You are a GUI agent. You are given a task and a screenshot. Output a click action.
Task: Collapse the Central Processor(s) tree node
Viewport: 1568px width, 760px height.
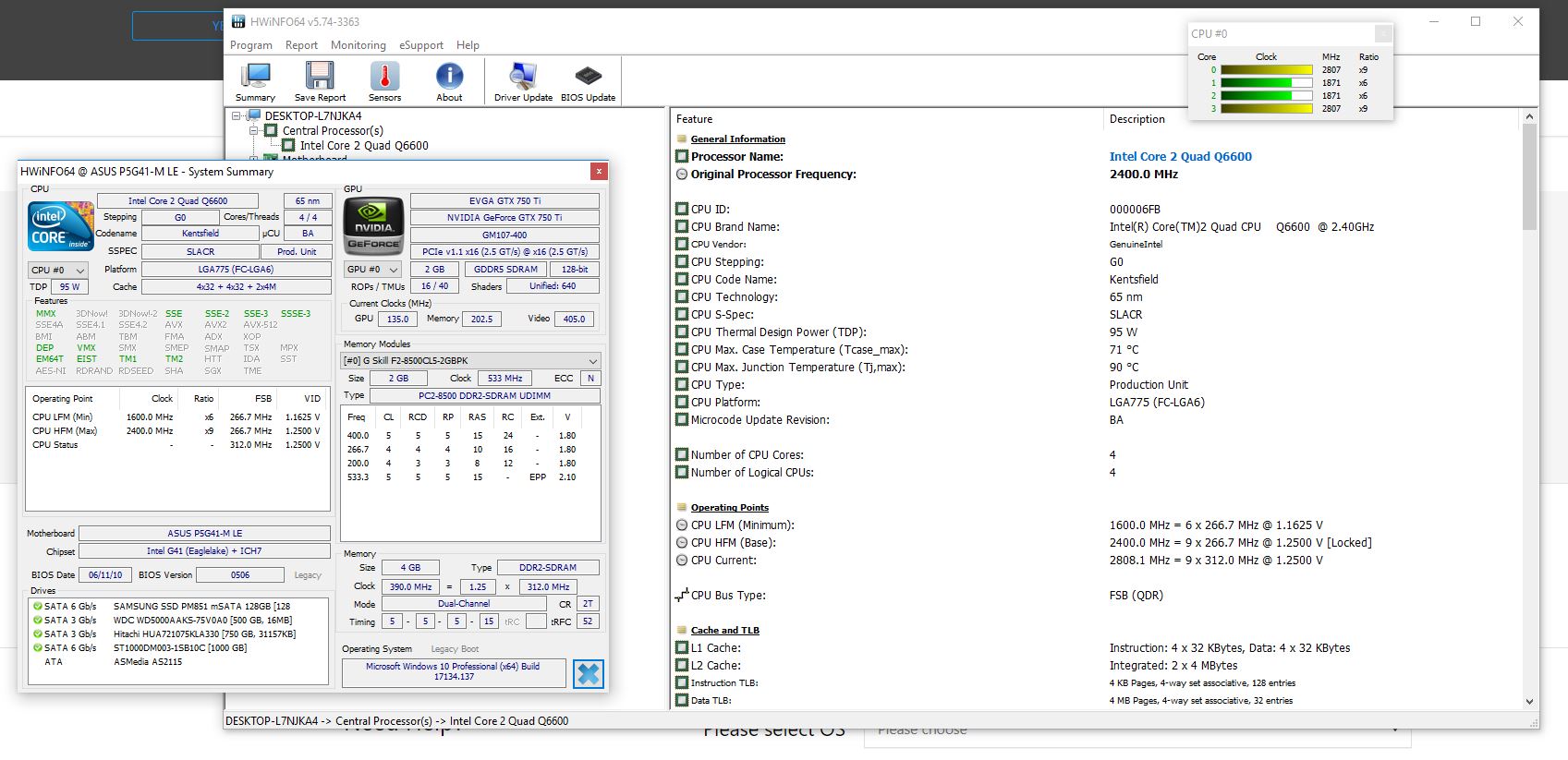pyautogui.click(x=254, y=130)
